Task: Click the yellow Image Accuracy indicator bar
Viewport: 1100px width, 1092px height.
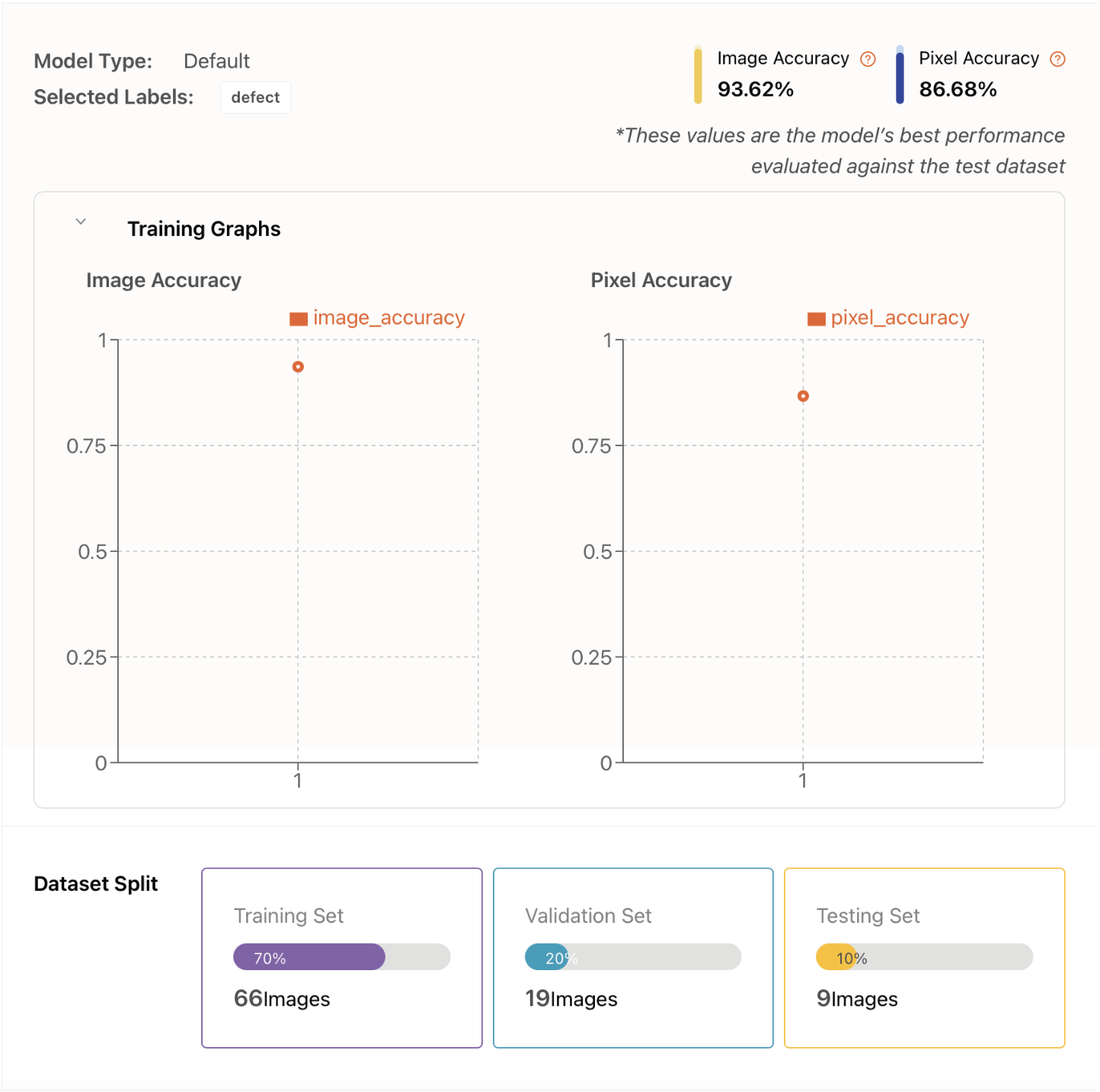Action: [x=698, y=75]
